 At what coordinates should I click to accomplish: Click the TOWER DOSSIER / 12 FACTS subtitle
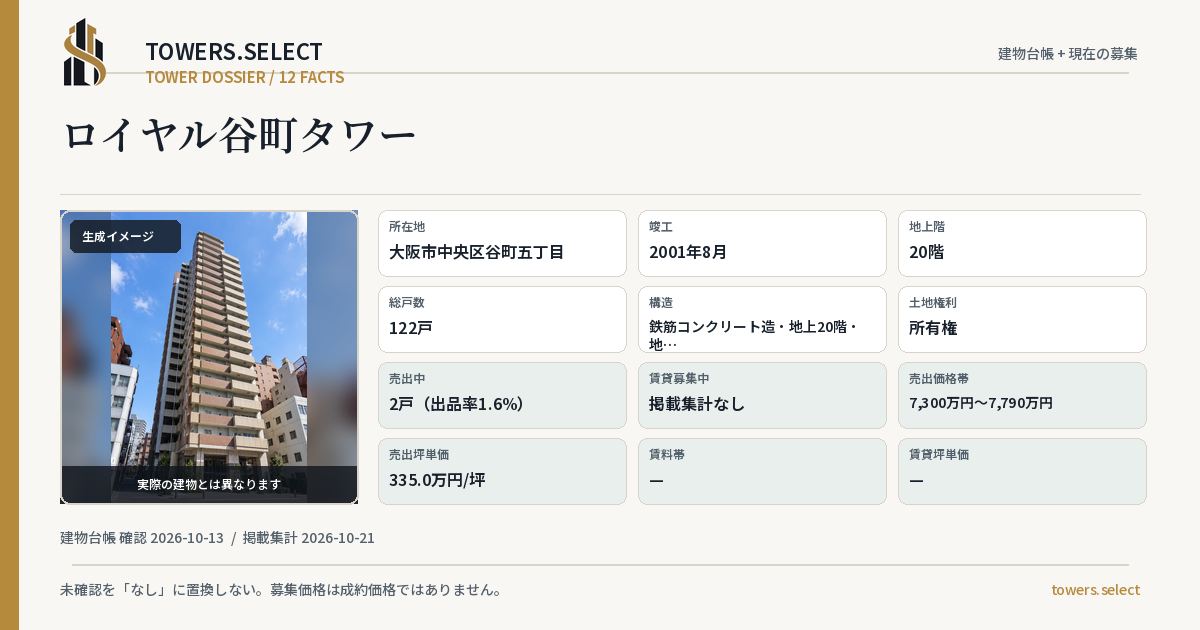[245, 77]
